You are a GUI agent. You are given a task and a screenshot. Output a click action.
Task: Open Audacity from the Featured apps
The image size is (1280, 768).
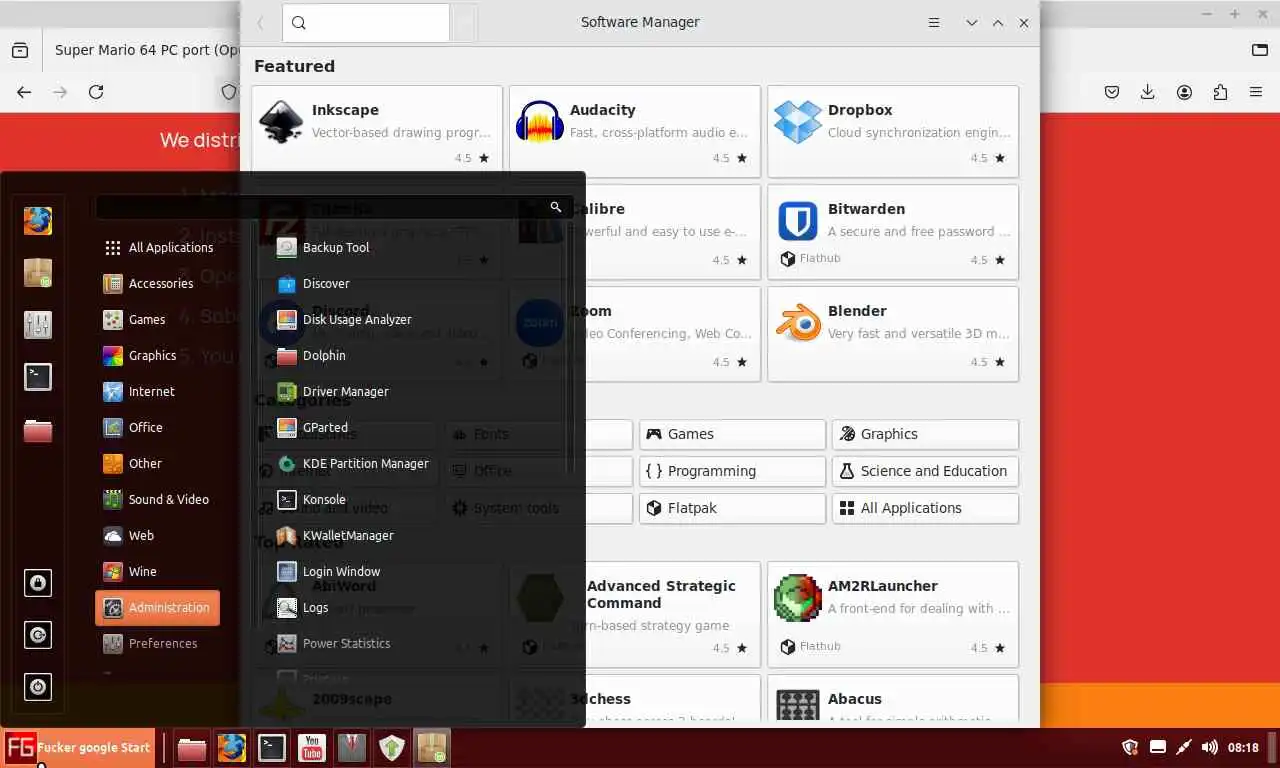click(635, 130)
